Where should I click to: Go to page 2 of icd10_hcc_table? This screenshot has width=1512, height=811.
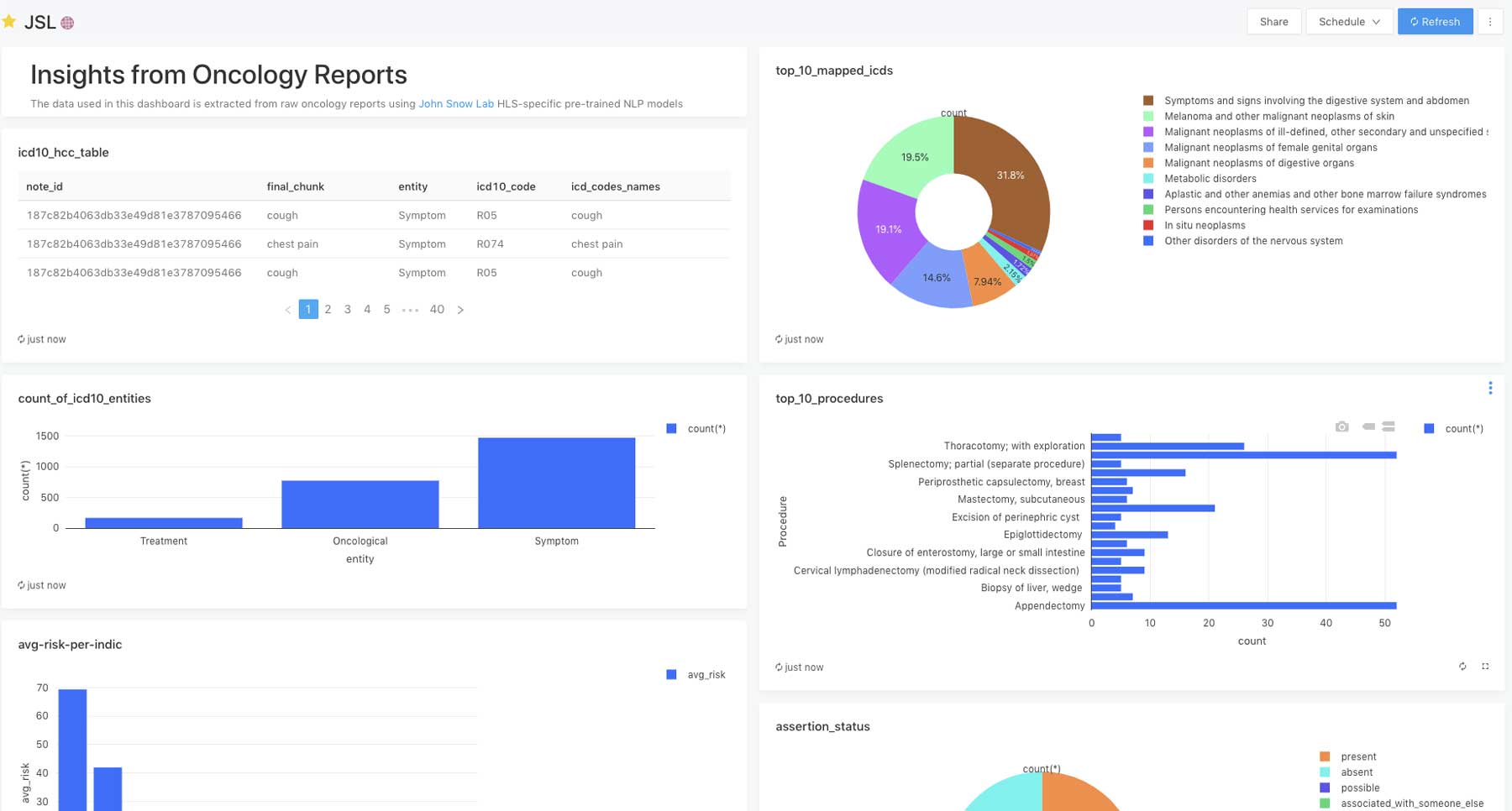328,310
